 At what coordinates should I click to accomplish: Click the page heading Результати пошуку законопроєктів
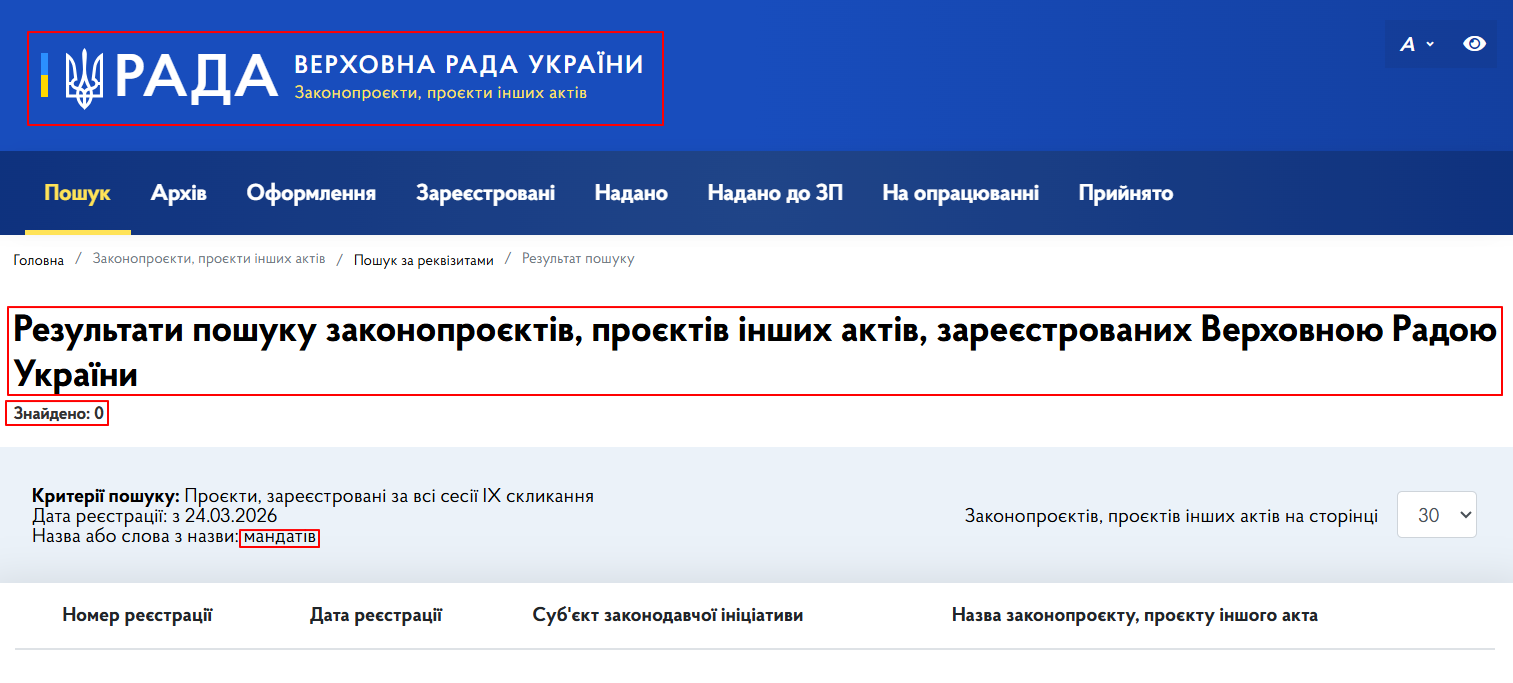[x=755, y=351]
